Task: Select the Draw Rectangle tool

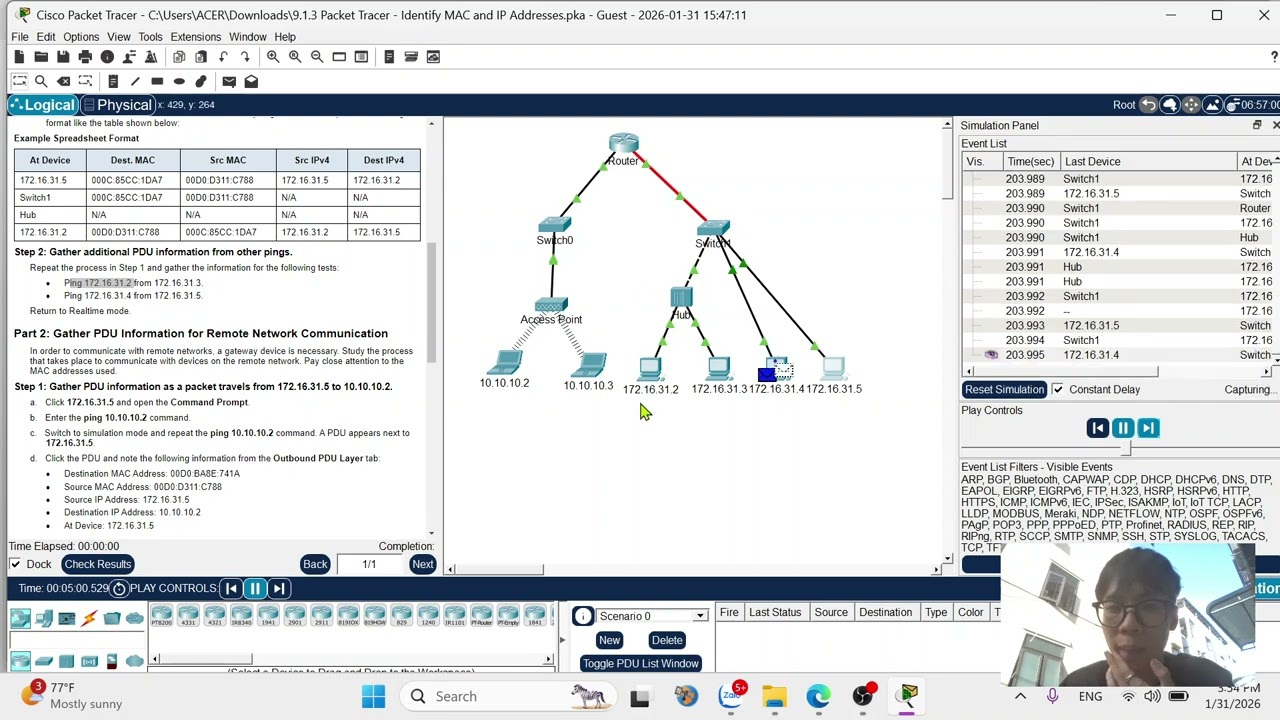Action: (x=157, y=81)
